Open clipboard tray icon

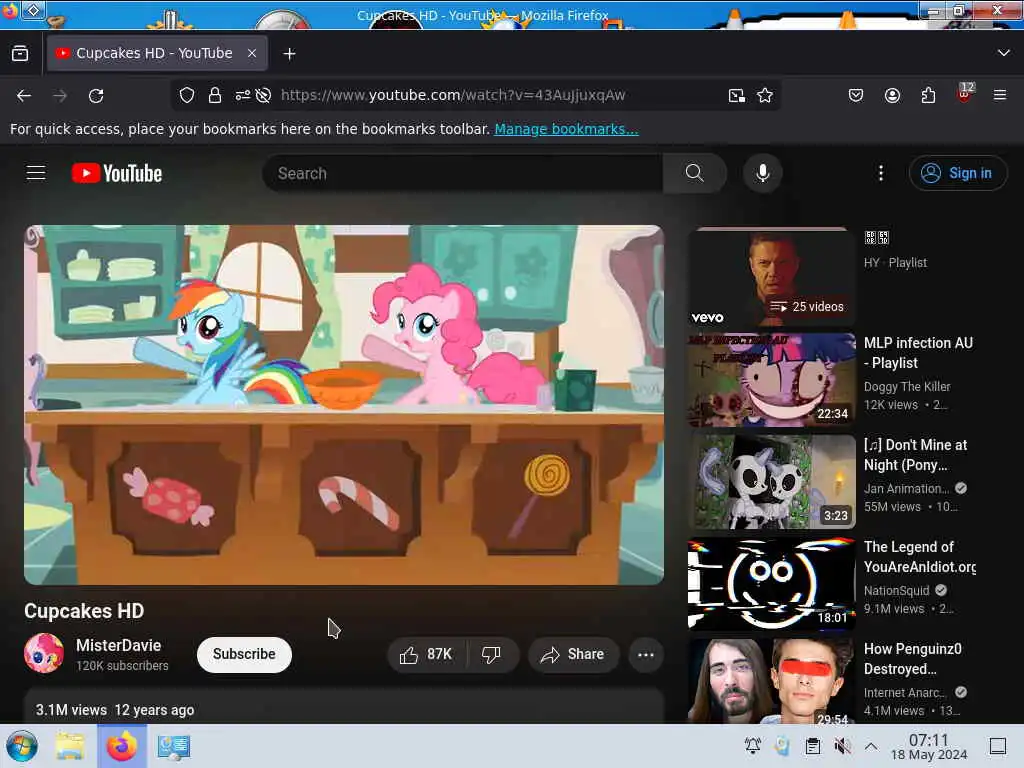pos(813,745)
